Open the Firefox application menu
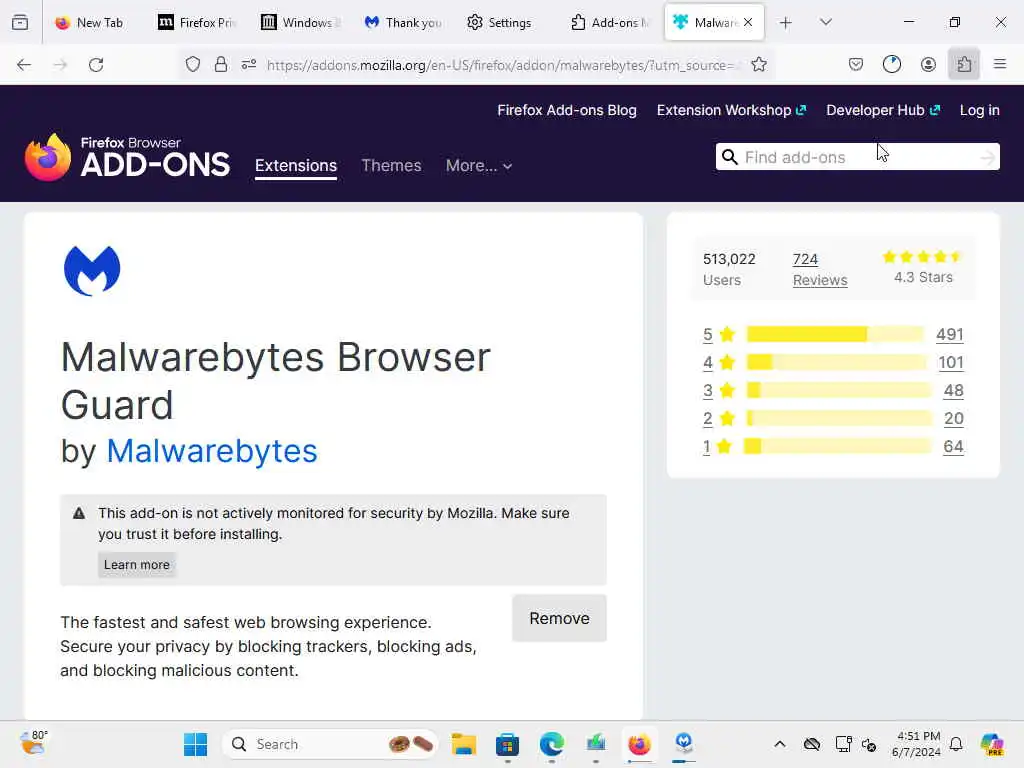 coord(1000,65)
